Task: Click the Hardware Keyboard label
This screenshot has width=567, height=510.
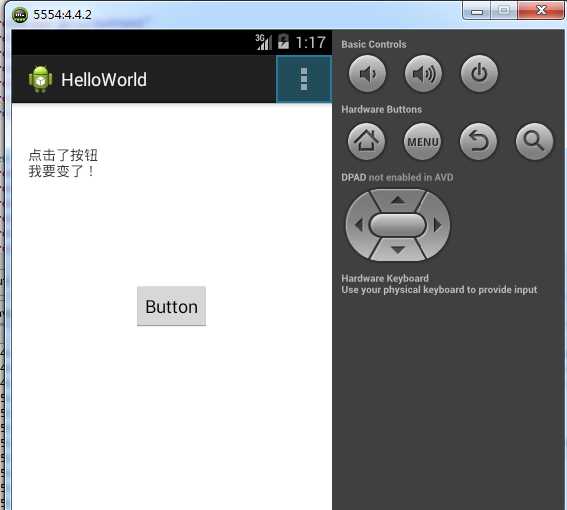Action: (385, 278)
